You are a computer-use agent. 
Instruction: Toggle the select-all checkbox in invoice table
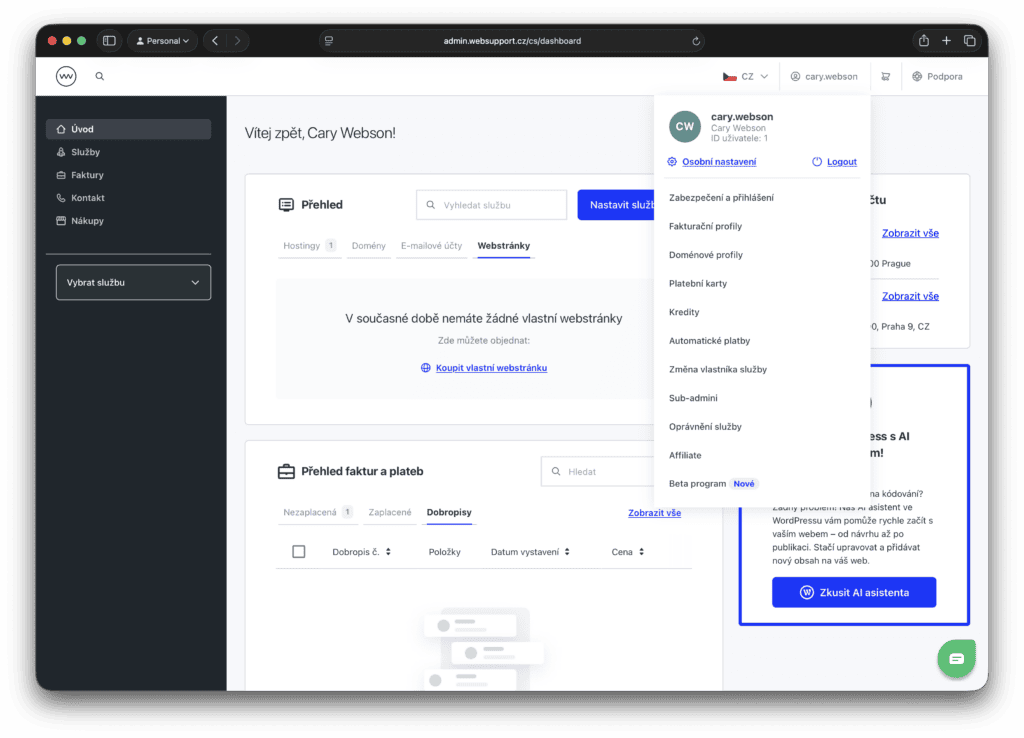coord(298,551)
